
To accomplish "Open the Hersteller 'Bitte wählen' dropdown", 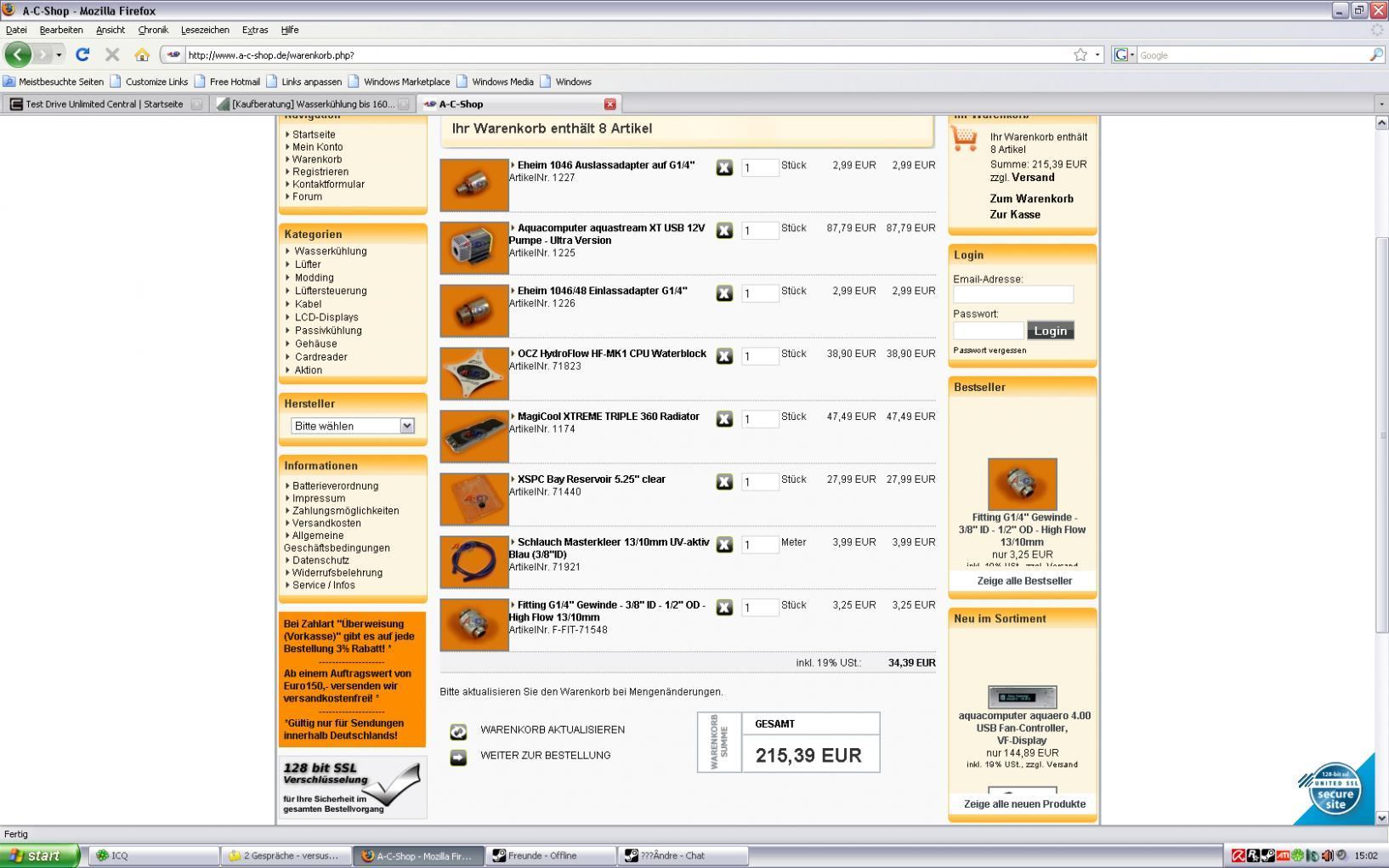I will tap(352, 426).
